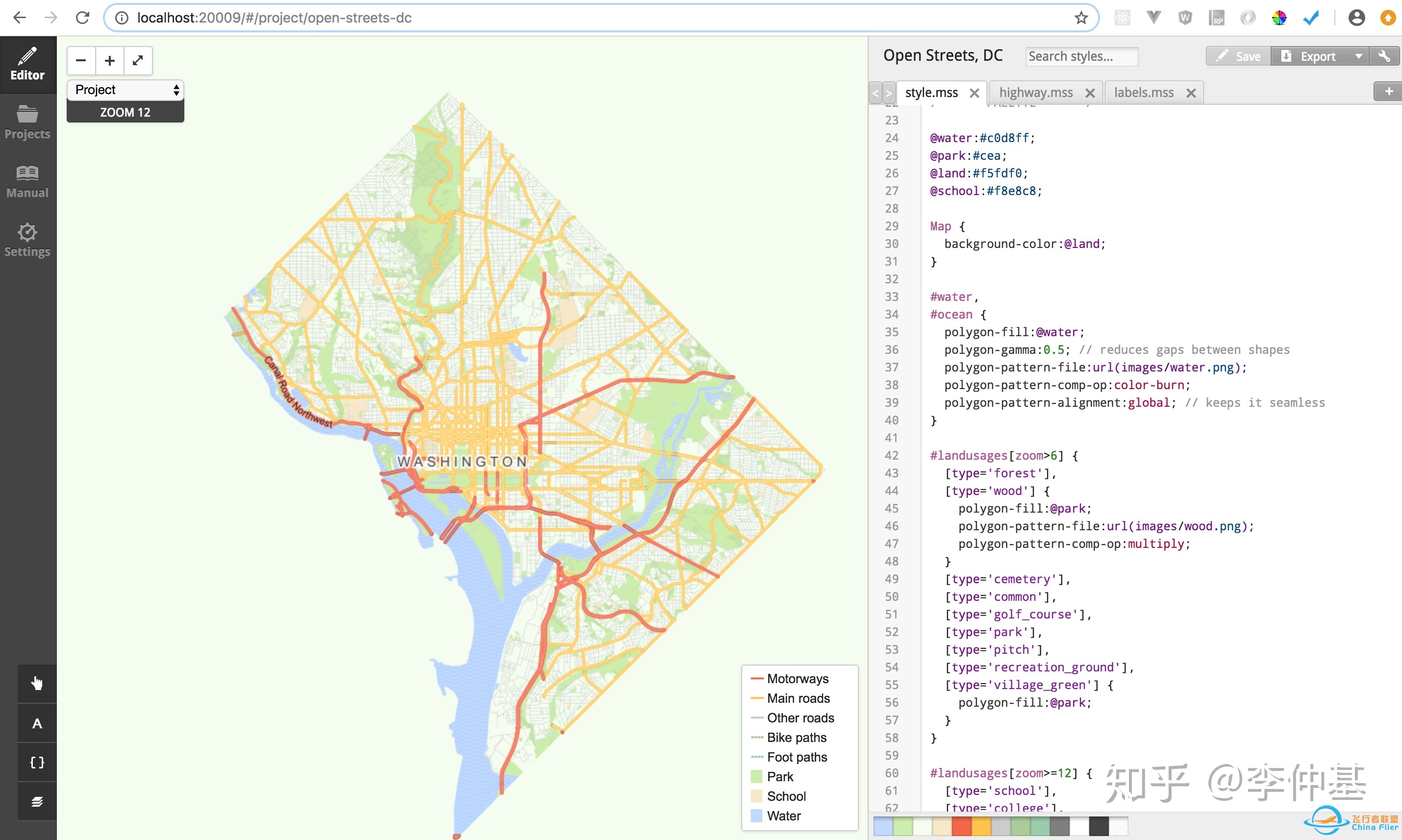Click the Bike paths legend entry

[x=788, y=738]
